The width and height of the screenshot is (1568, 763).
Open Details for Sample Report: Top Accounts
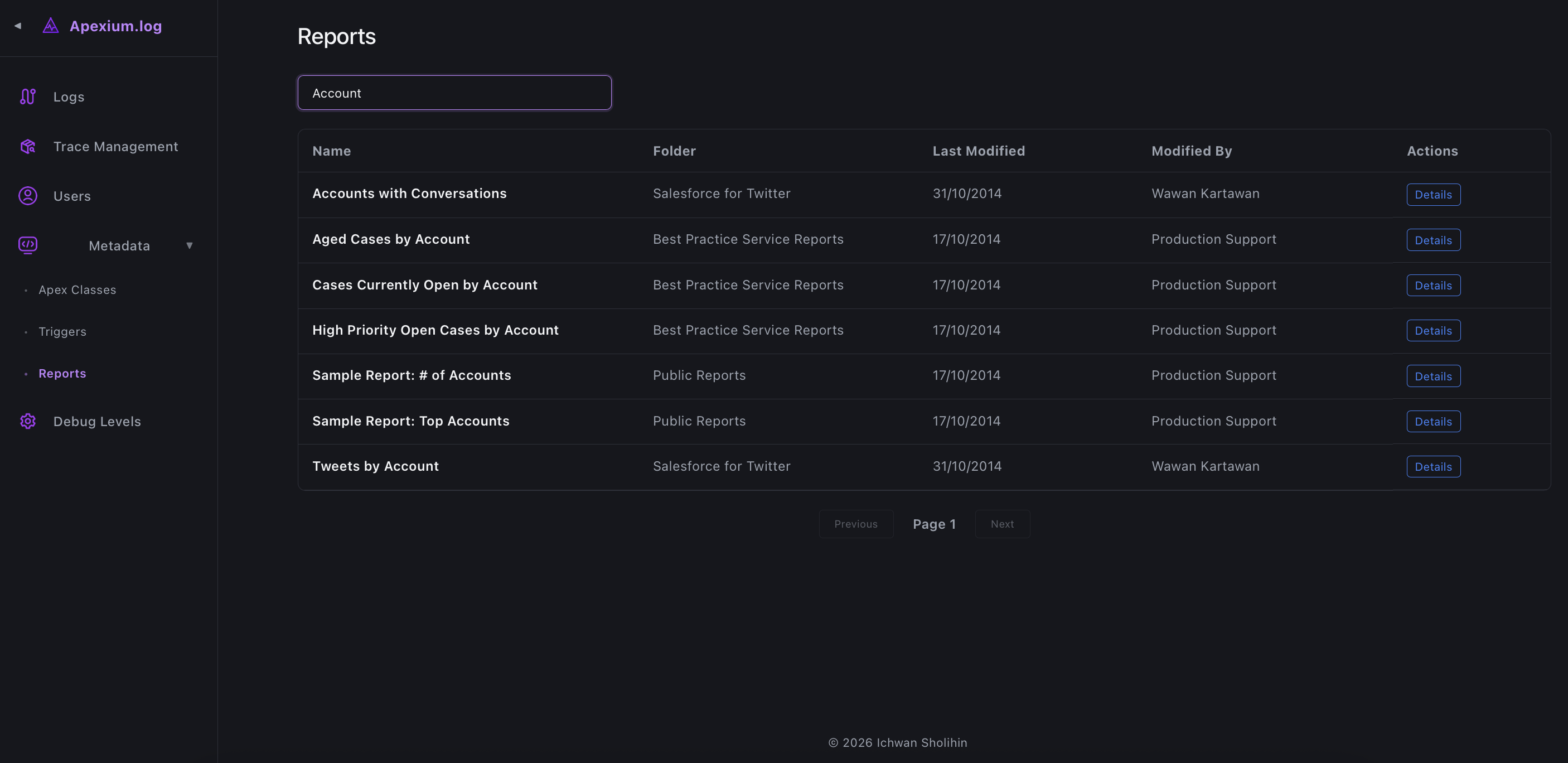1433,422
